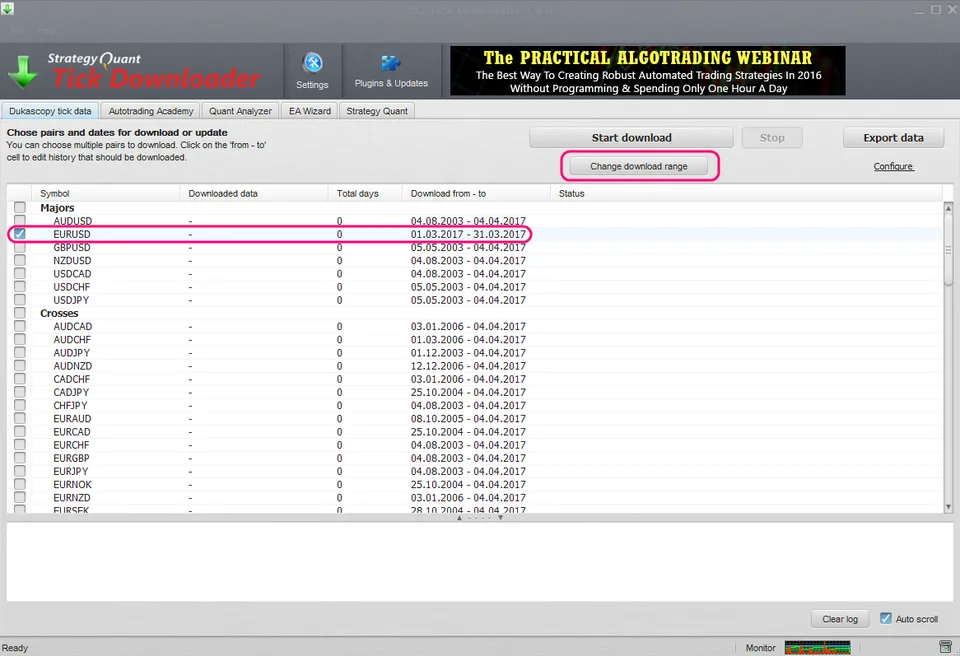Click the 'Ready' status bar text

(x=15, y=648)
